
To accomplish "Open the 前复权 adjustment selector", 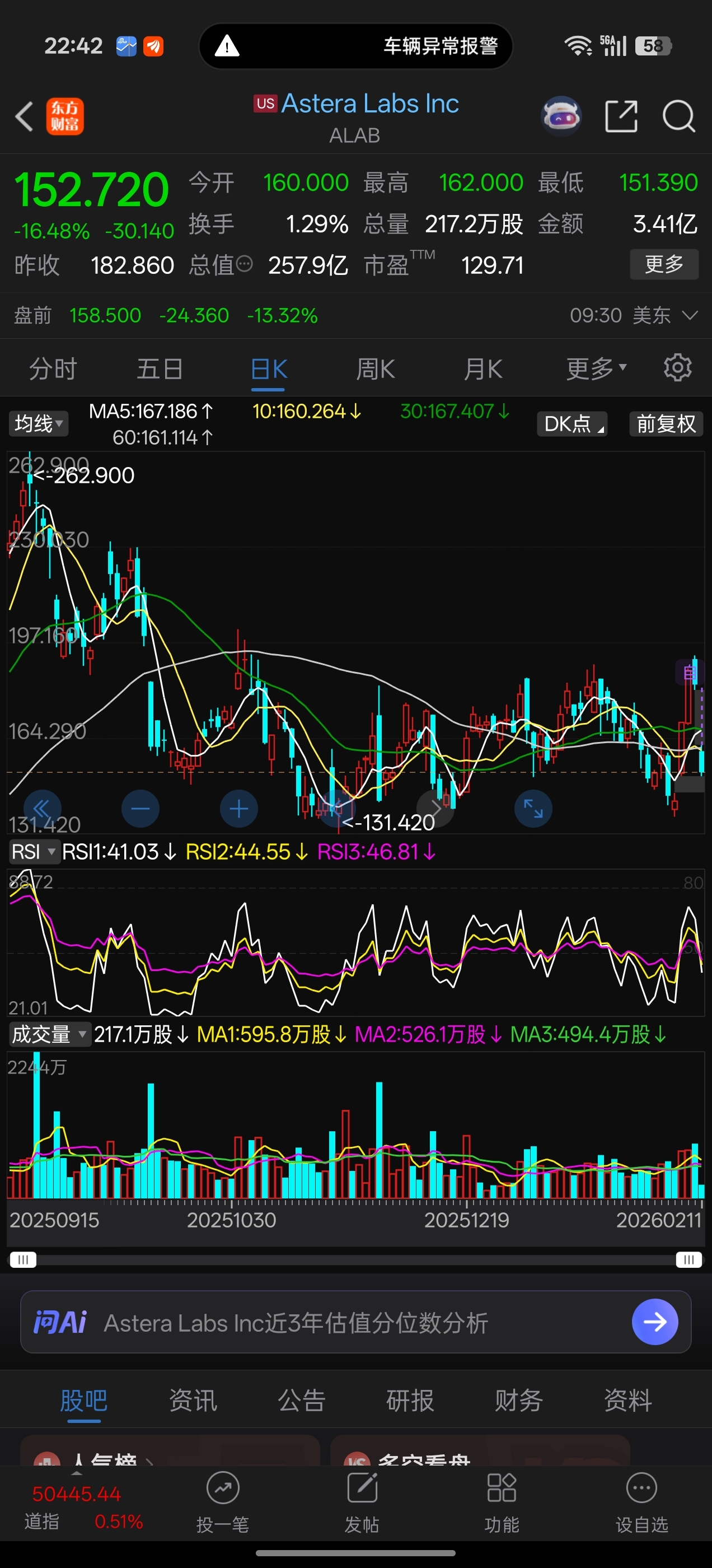I will 666,424.
